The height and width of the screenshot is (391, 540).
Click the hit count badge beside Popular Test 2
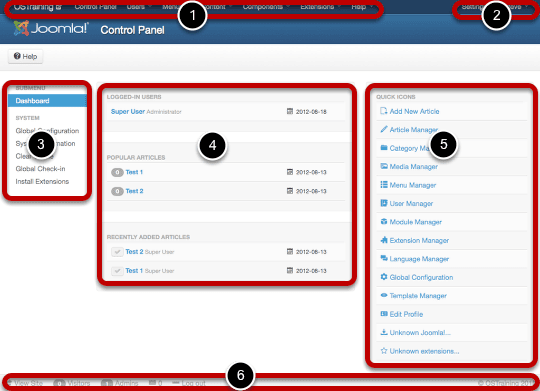point(117,191)
